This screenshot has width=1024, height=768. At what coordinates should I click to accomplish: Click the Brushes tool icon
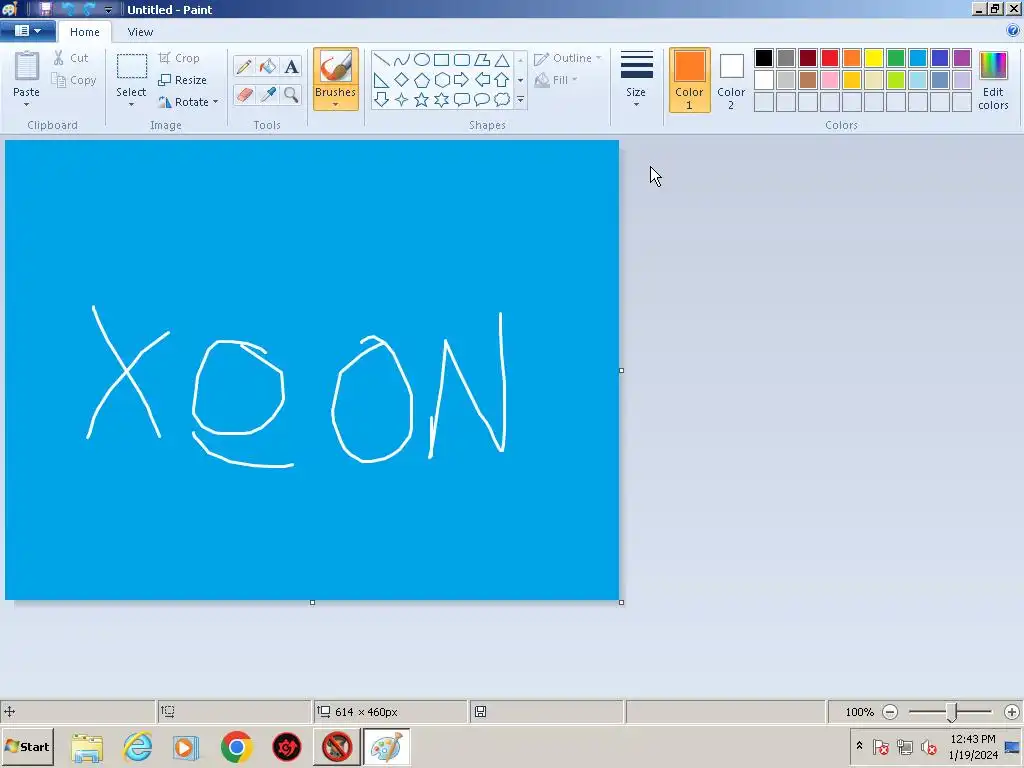tap(336, 67)
